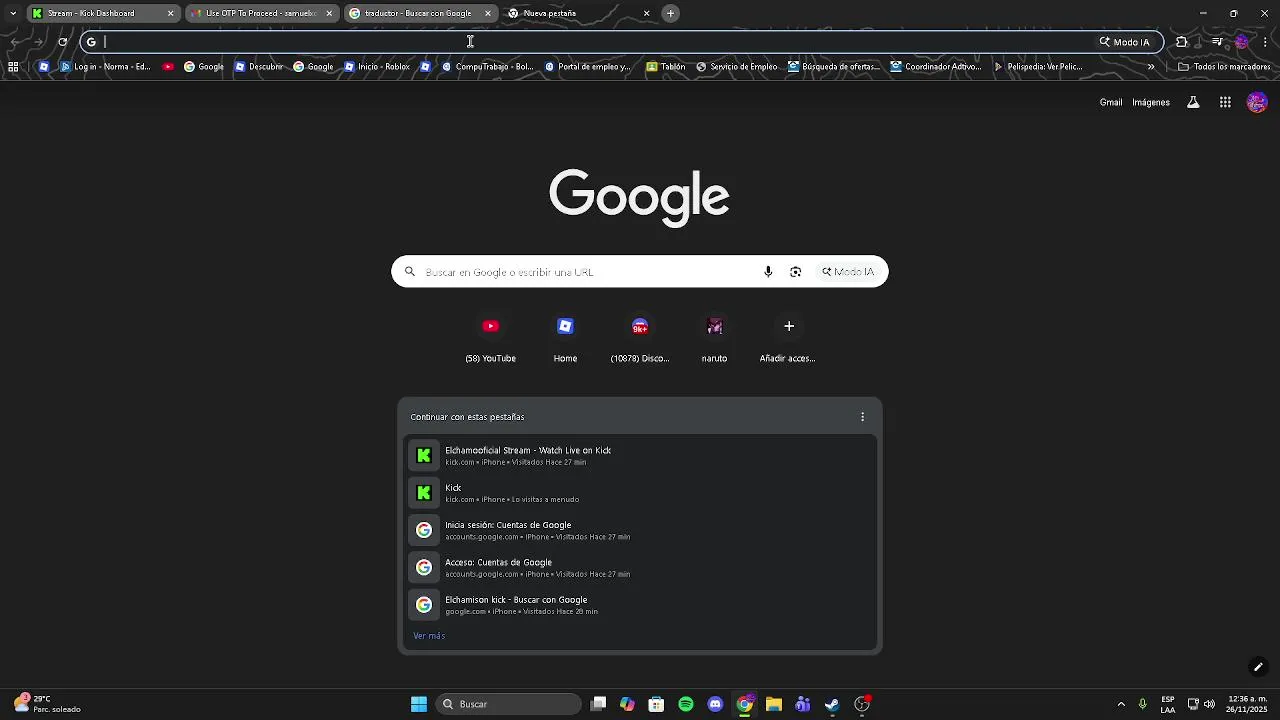Screen dimensions: 1280x720
Task: Open Acceso: Cuentas de Google entry
Action: 640,568
